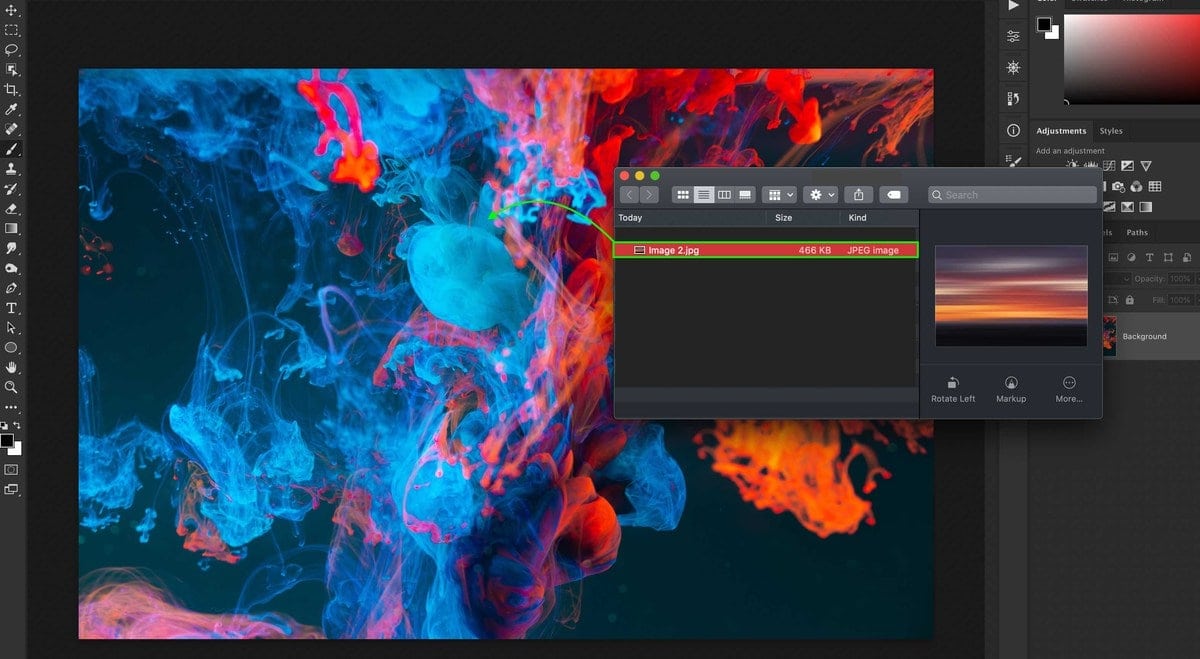Go back in the Finder window
This screenshot has height=659, width=1200.
click(x=630, y=195)
